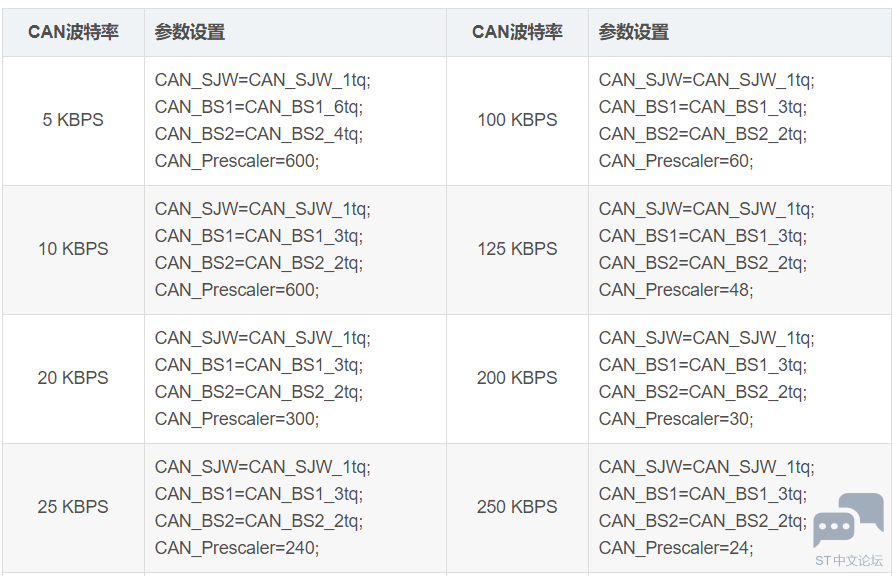Viewport: 892px width, 576px height.
Task: Click the first 参数设置 column header
Action: [x=189, y=32]
